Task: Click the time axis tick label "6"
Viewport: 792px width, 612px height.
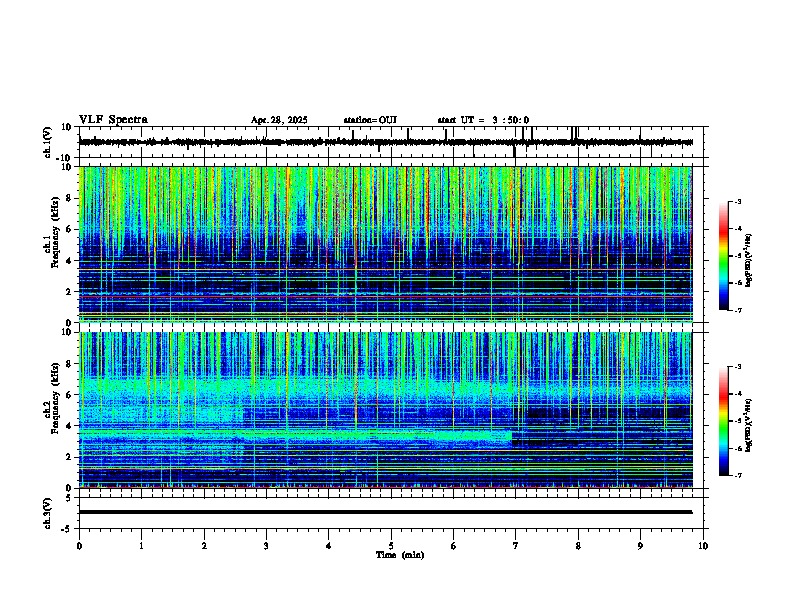Action: coord(454,546)
